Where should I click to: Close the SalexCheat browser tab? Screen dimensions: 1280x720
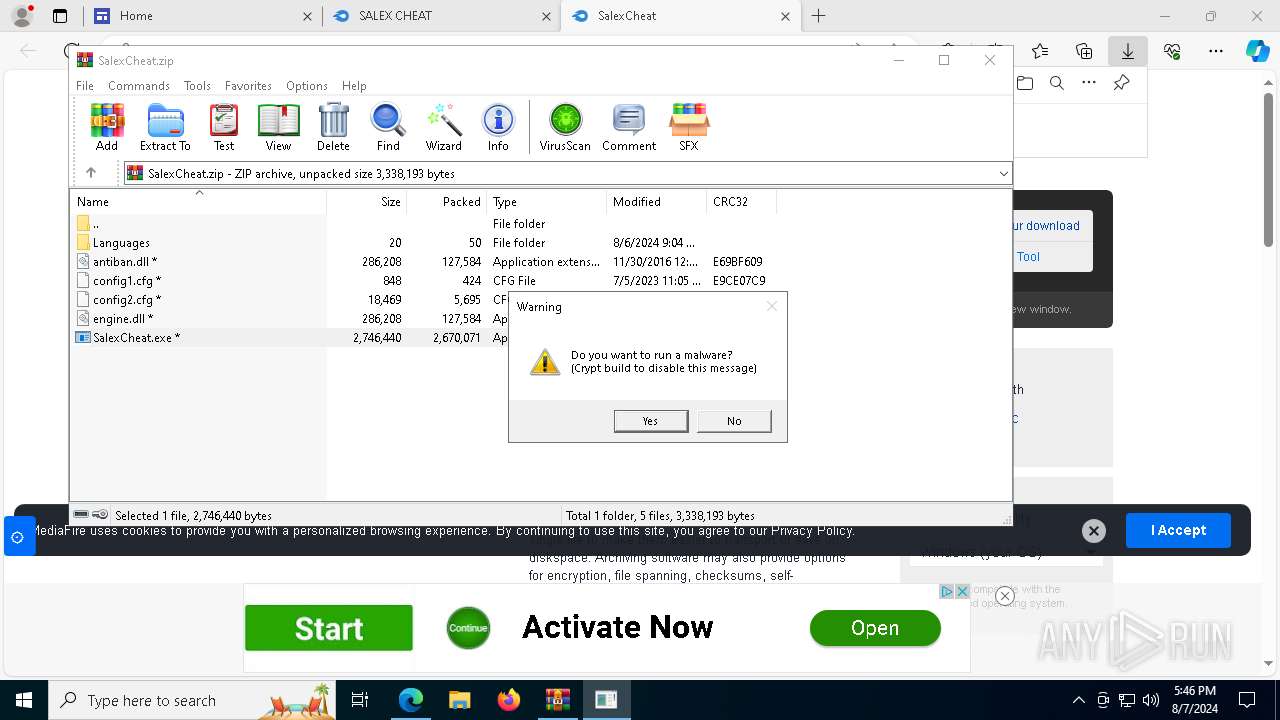pyautogui.click(x=786, y=16)
